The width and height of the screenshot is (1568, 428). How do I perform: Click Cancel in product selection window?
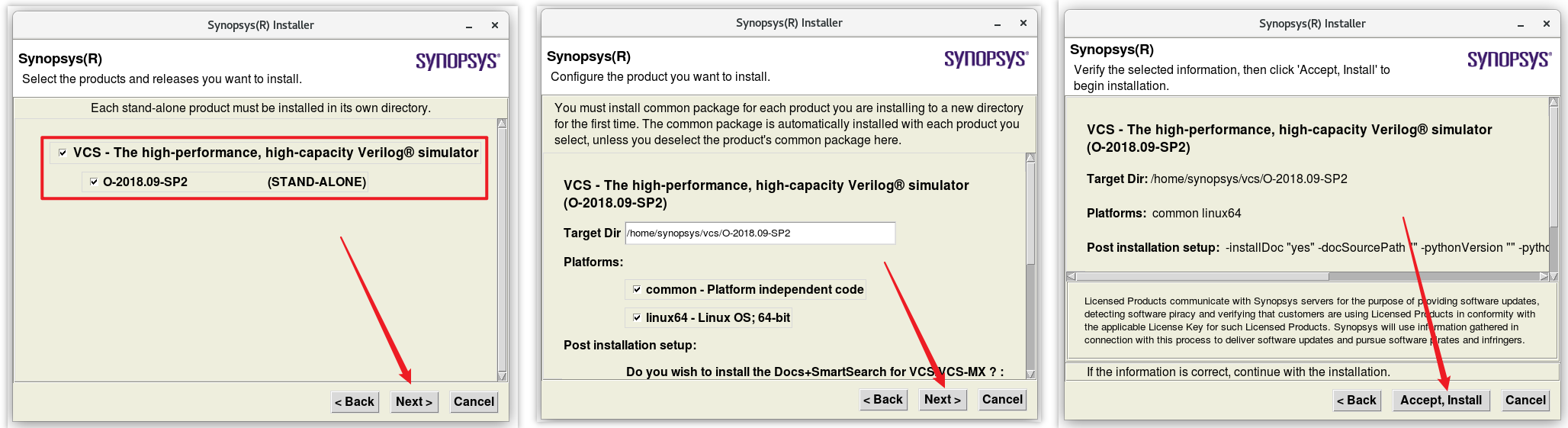[x=474, y=401]
